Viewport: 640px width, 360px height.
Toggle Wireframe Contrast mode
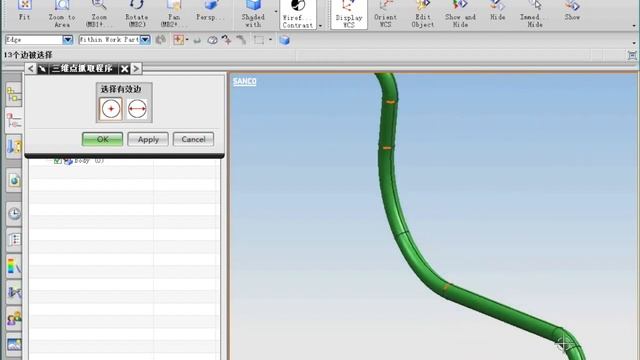point(298,14)
